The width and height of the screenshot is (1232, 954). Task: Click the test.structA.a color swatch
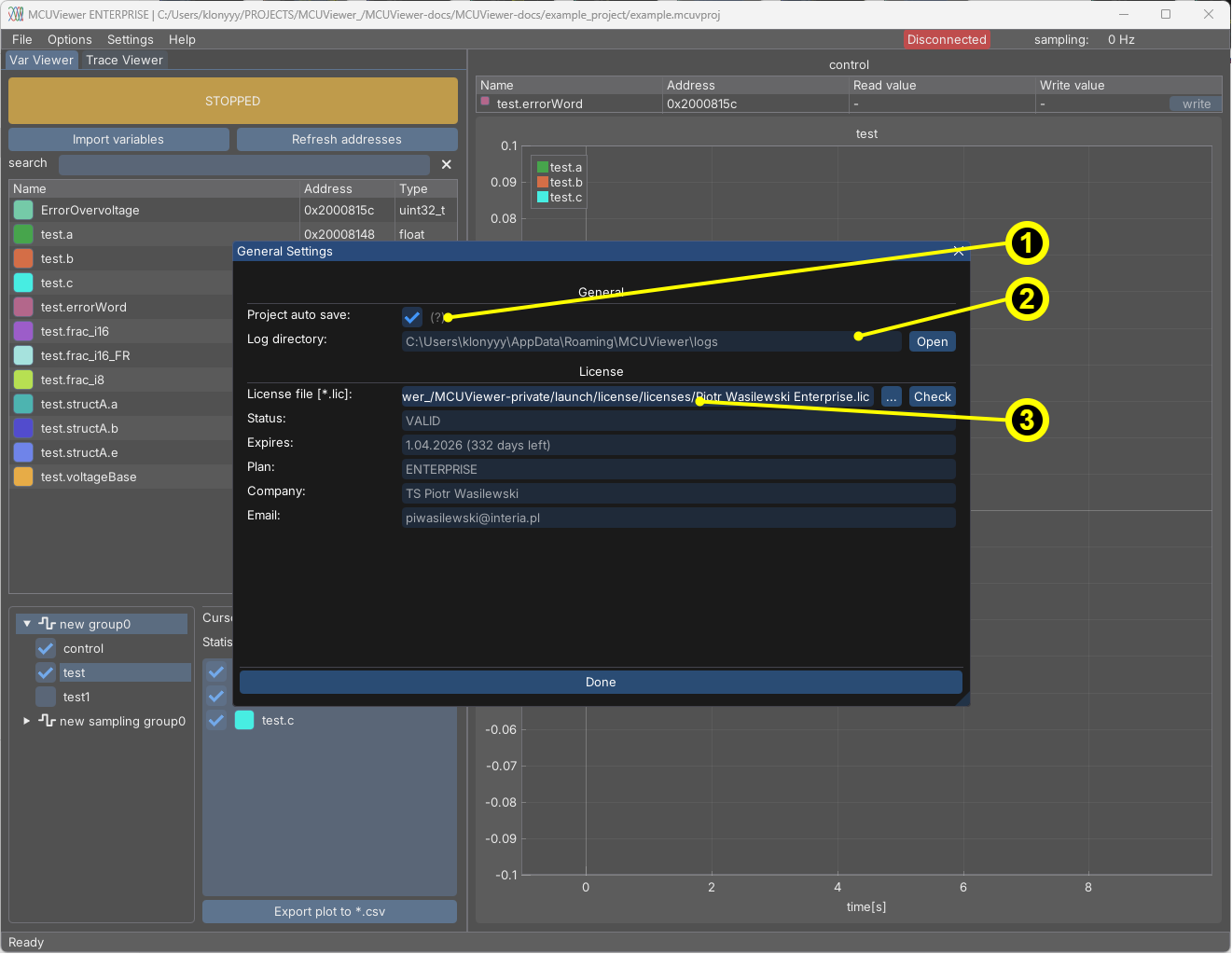[x=23, y=404]
